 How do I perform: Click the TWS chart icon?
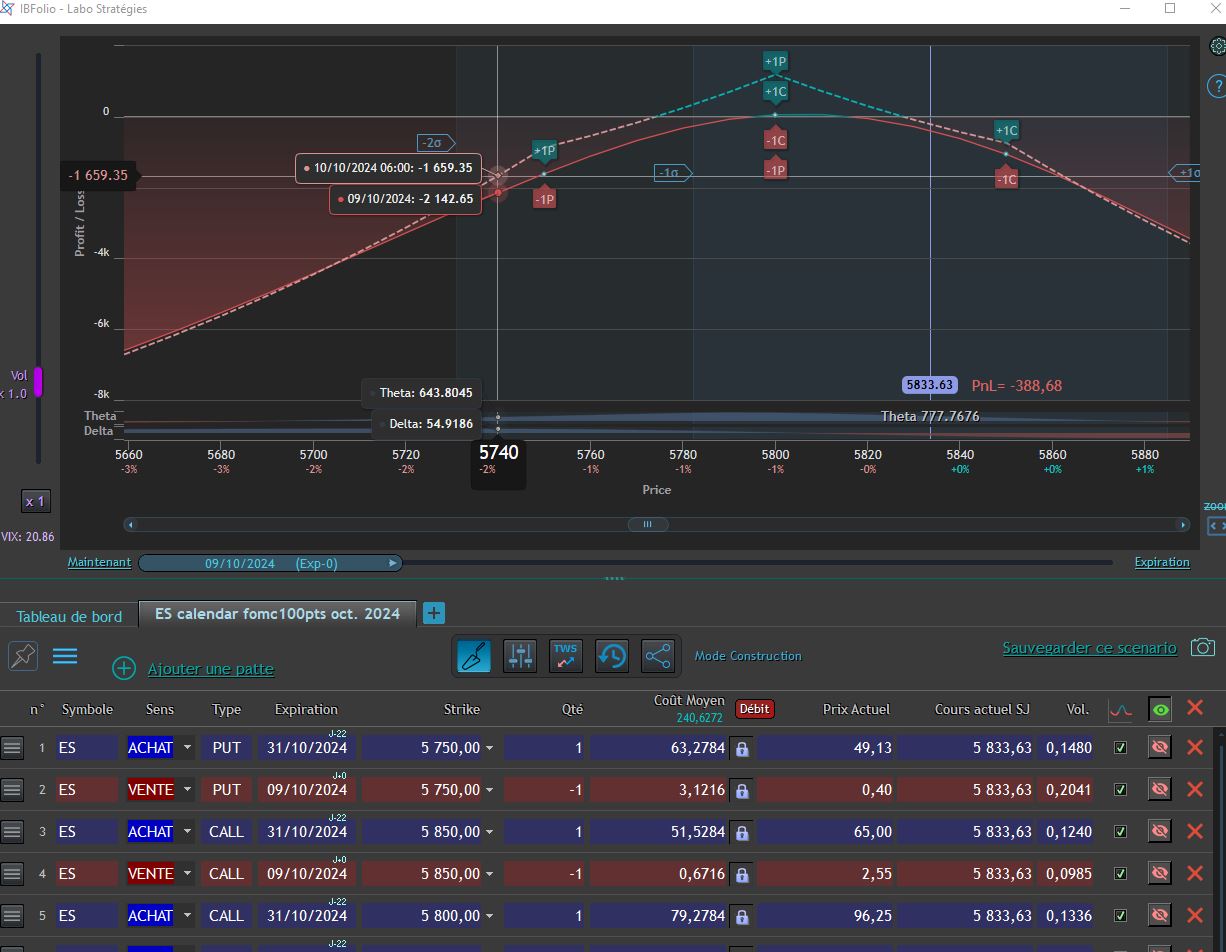click(x=566, y=656)
